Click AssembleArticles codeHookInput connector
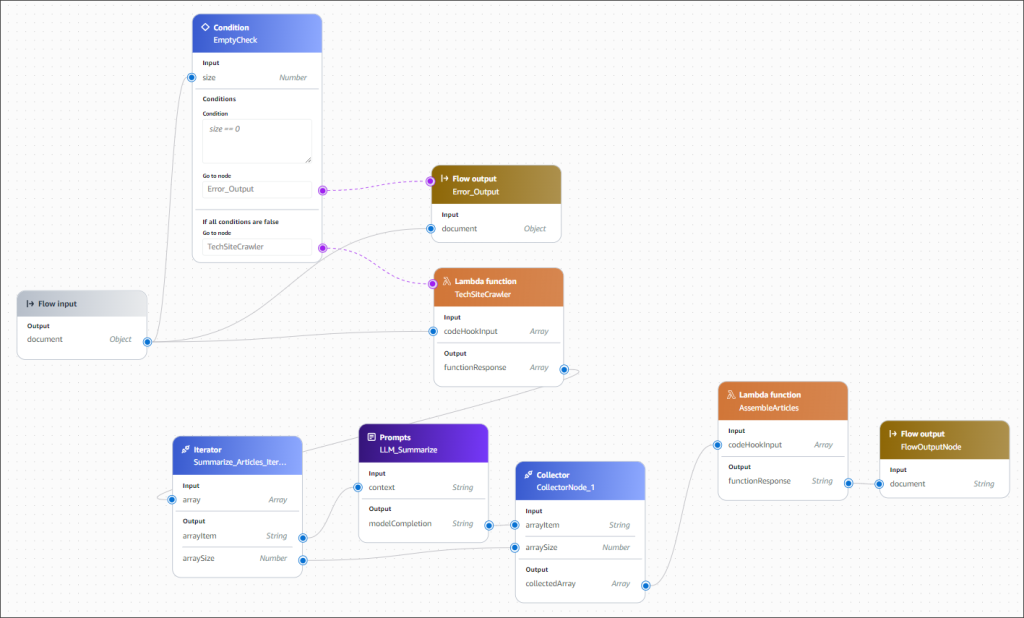The height and width of the screenshot is (618, 1024). pos(717,445)
